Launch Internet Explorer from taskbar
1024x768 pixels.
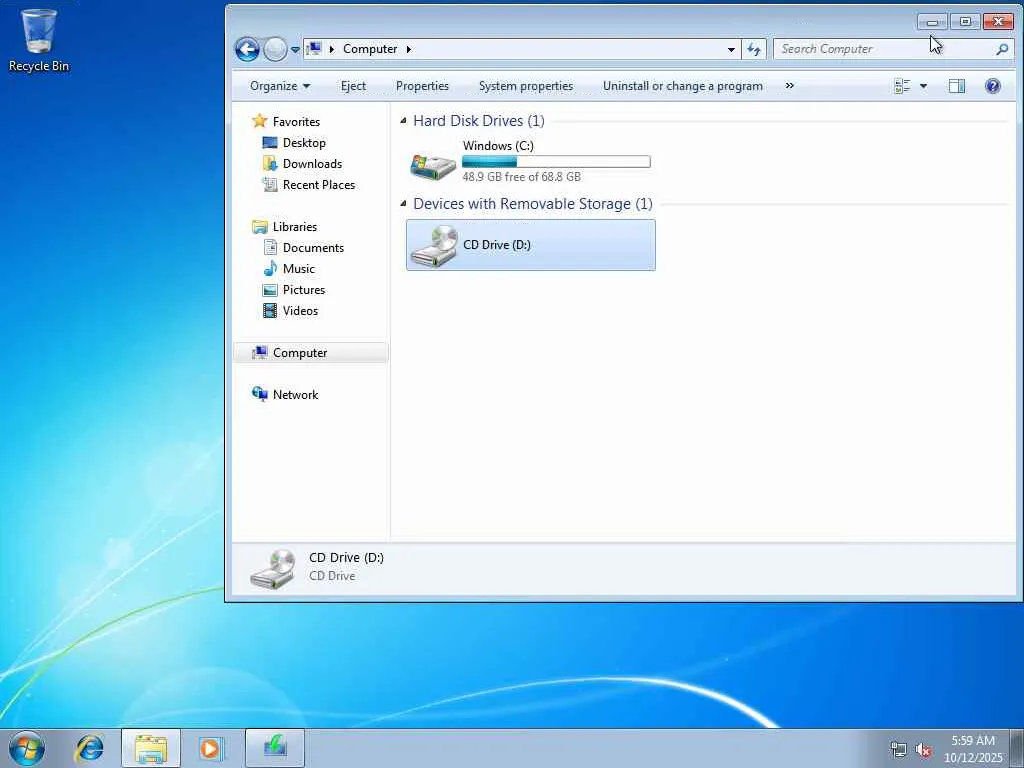(x=90, y=748)
